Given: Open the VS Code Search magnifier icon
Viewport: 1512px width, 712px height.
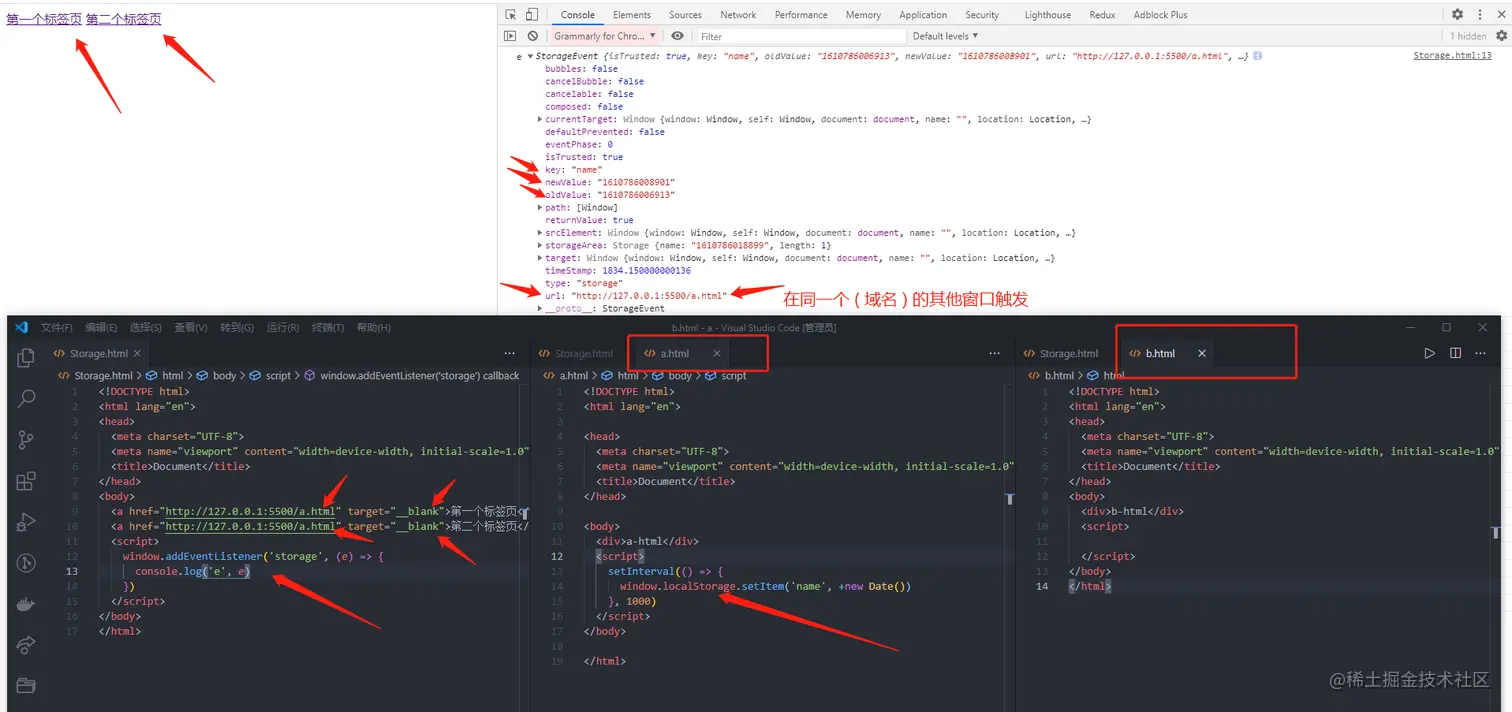Looking at the screenshot, I should [x=26, y=398].
